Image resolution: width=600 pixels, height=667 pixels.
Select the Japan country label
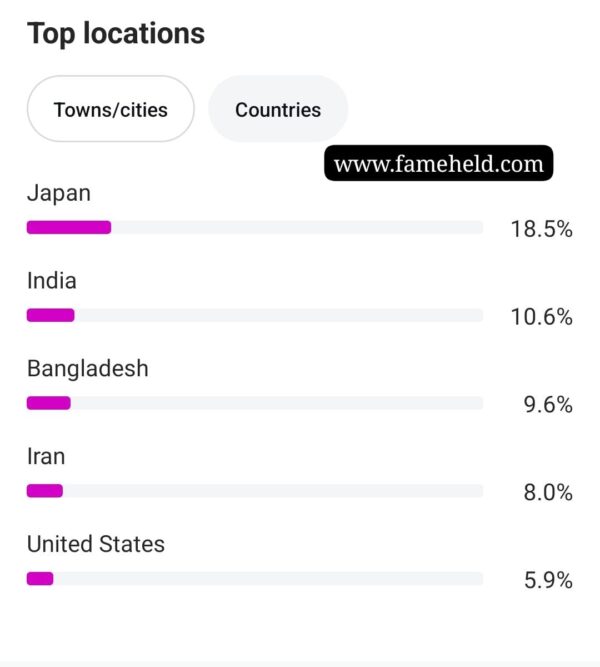59,194
